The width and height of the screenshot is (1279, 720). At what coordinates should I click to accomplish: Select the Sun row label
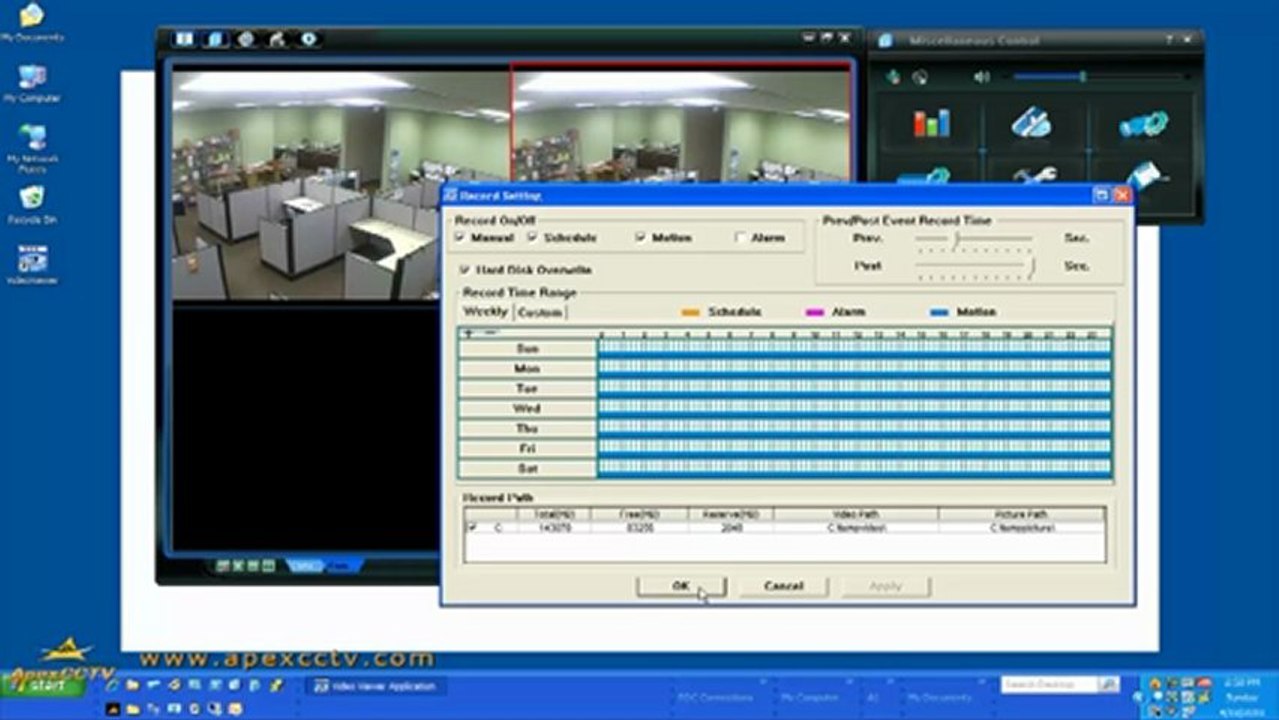528,348
